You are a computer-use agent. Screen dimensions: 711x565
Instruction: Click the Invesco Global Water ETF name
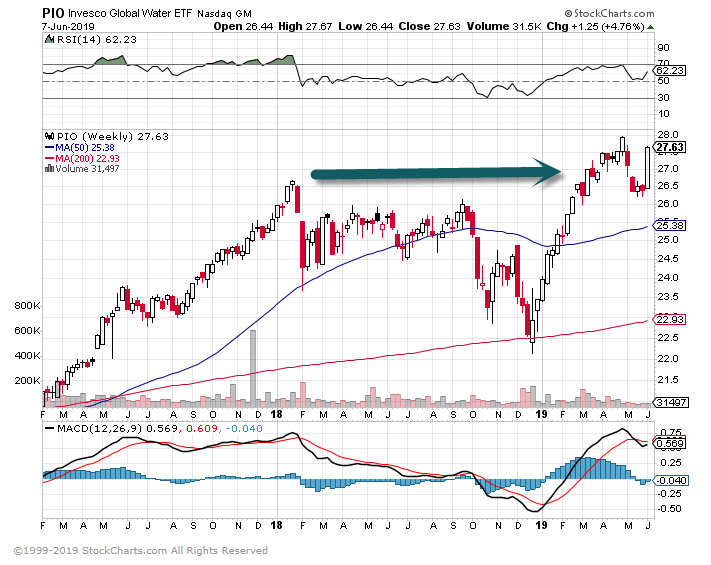[130, 13]
